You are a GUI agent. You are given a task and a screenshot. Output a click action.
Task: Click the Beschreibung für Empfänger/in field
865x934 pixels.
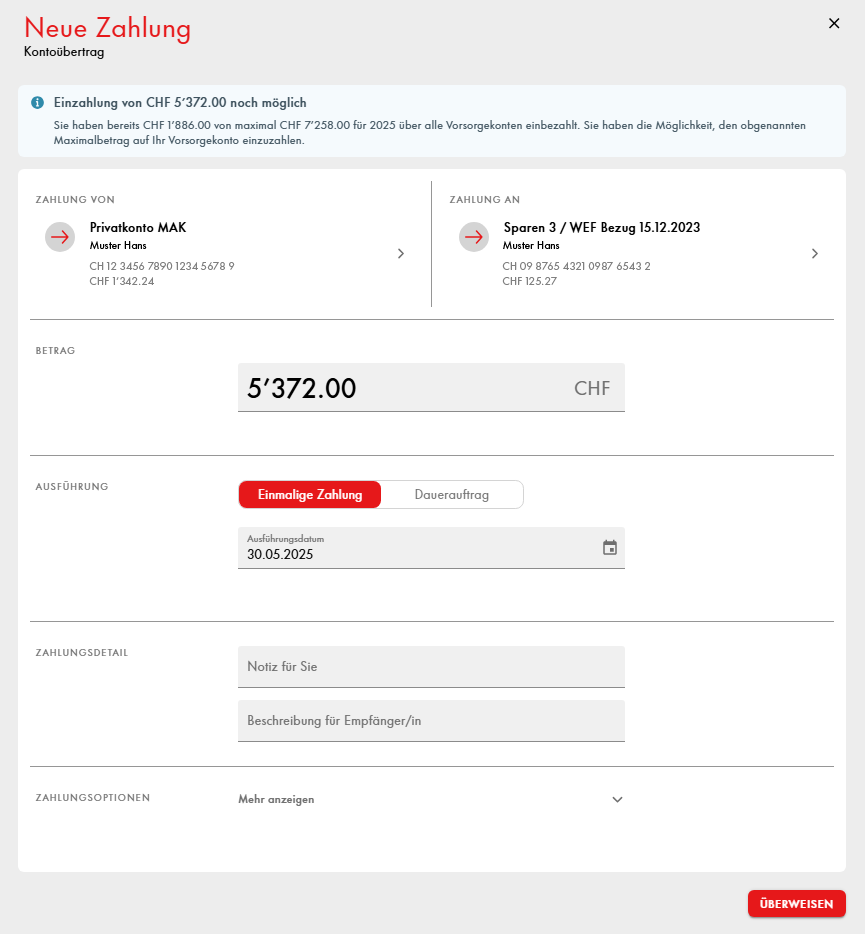[x=431, y=721]
